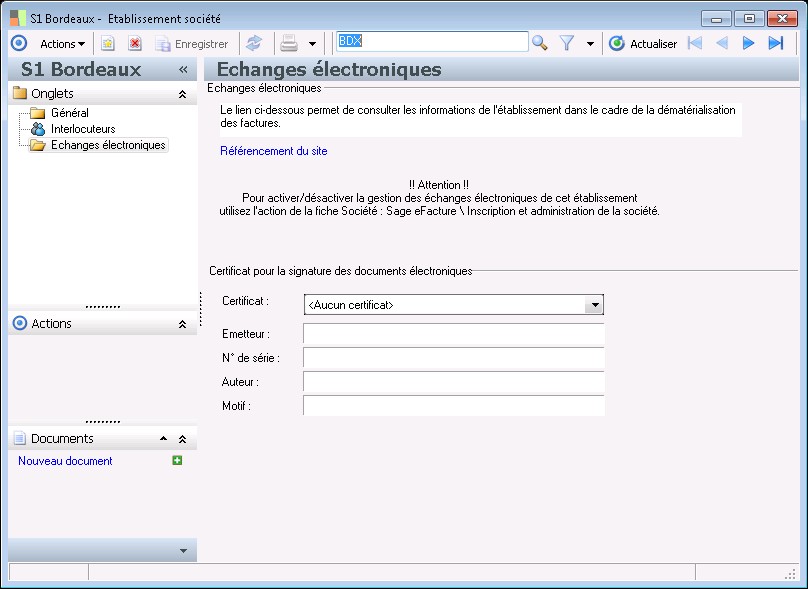Viewport: 808px width, 589px height.
Task: Click the Actions section header icon
Action: tap(20, 323)
